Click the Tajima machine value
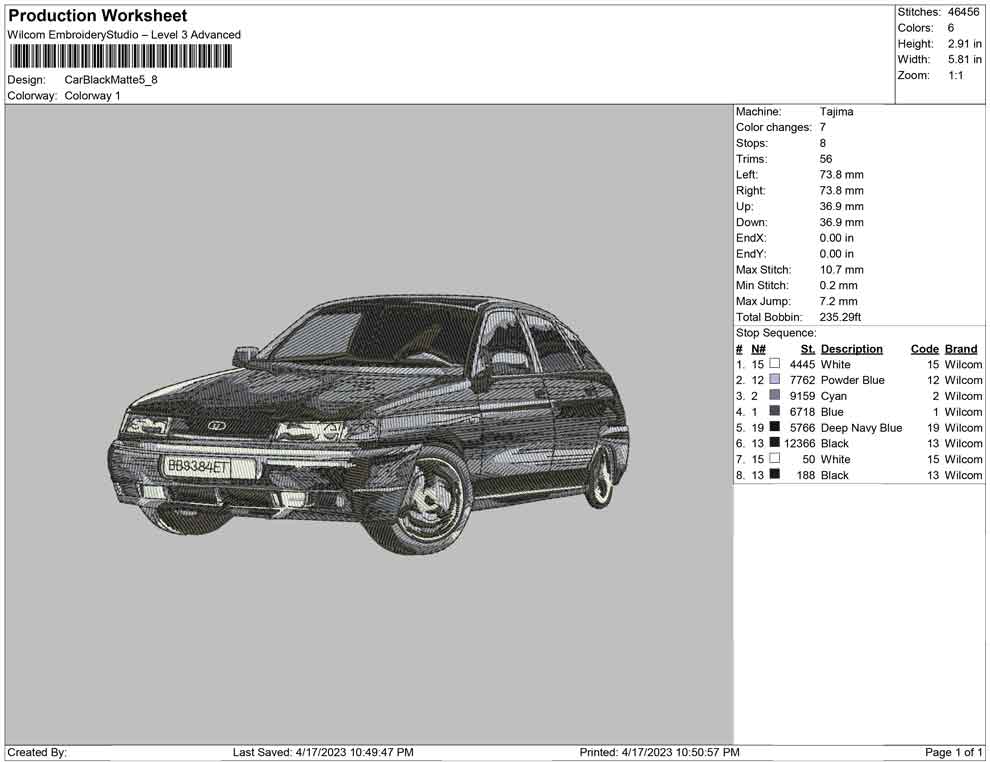This screenshot has width=990, height=762. (836, 112)
